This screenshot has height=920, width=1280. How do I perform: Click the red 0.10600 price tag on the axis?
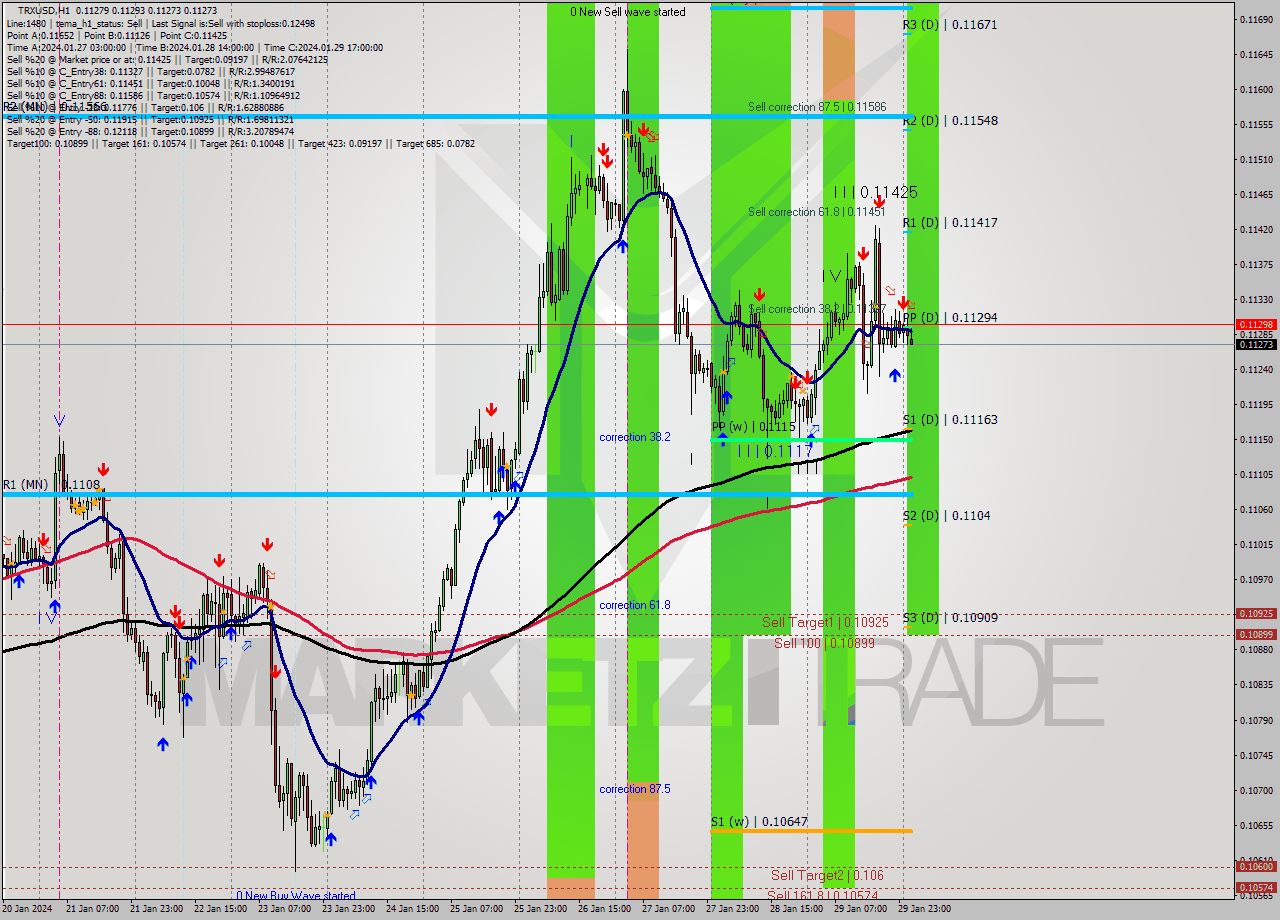coord(1256,867)
